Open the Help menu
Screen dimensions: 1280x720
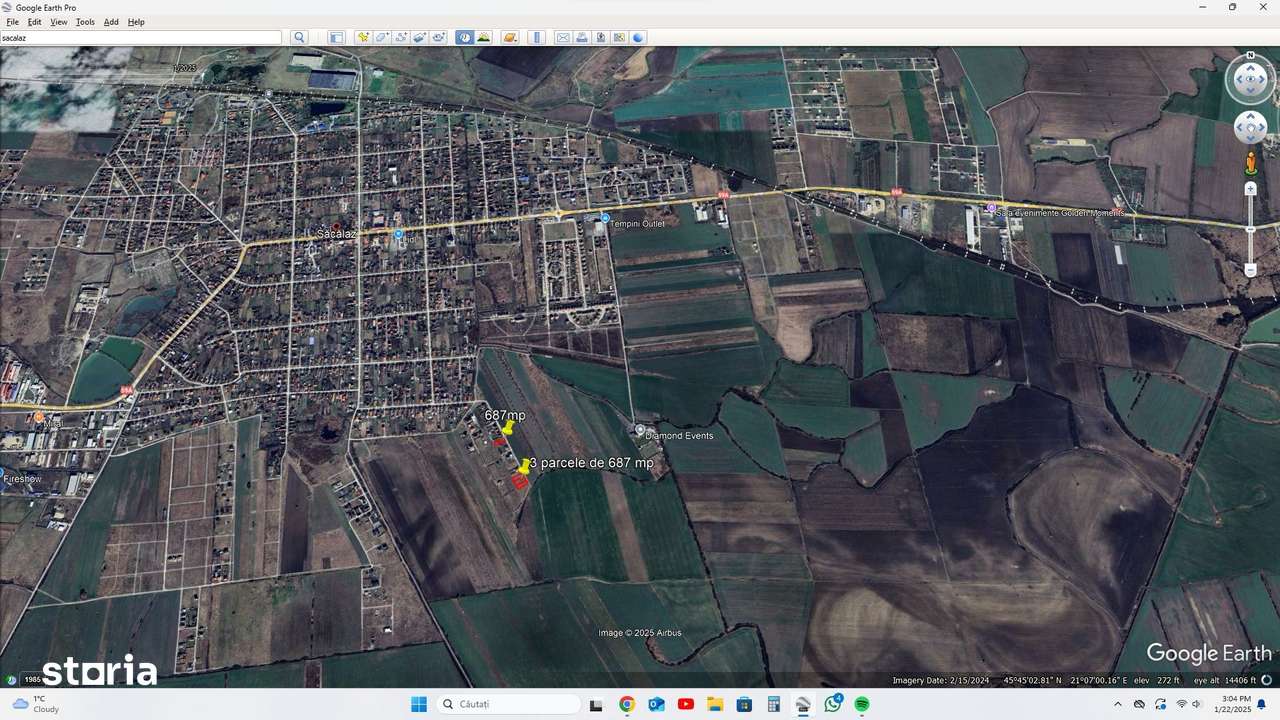click(x=136, y=22)
